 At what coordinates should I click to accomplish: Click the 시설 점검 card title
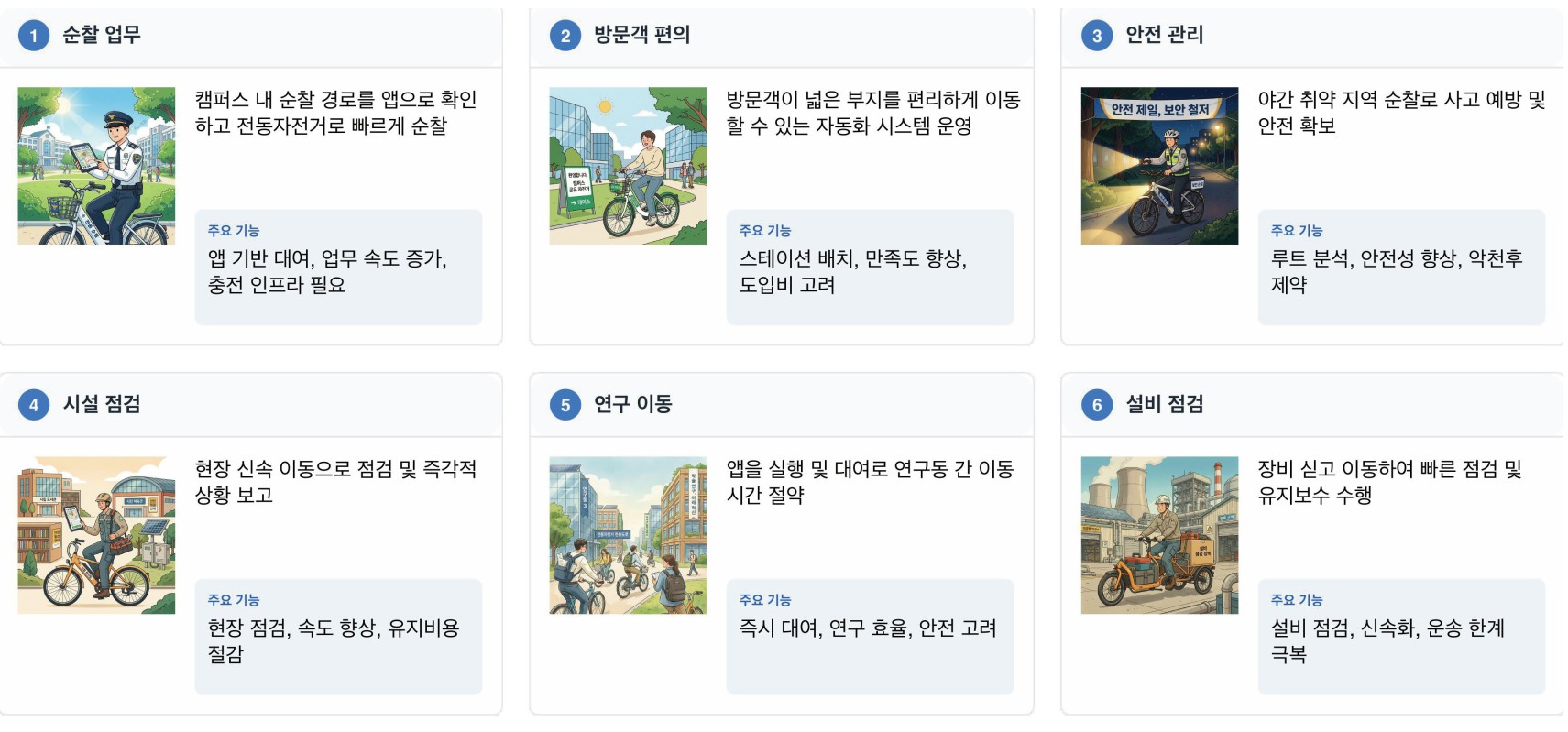[102, 404]
